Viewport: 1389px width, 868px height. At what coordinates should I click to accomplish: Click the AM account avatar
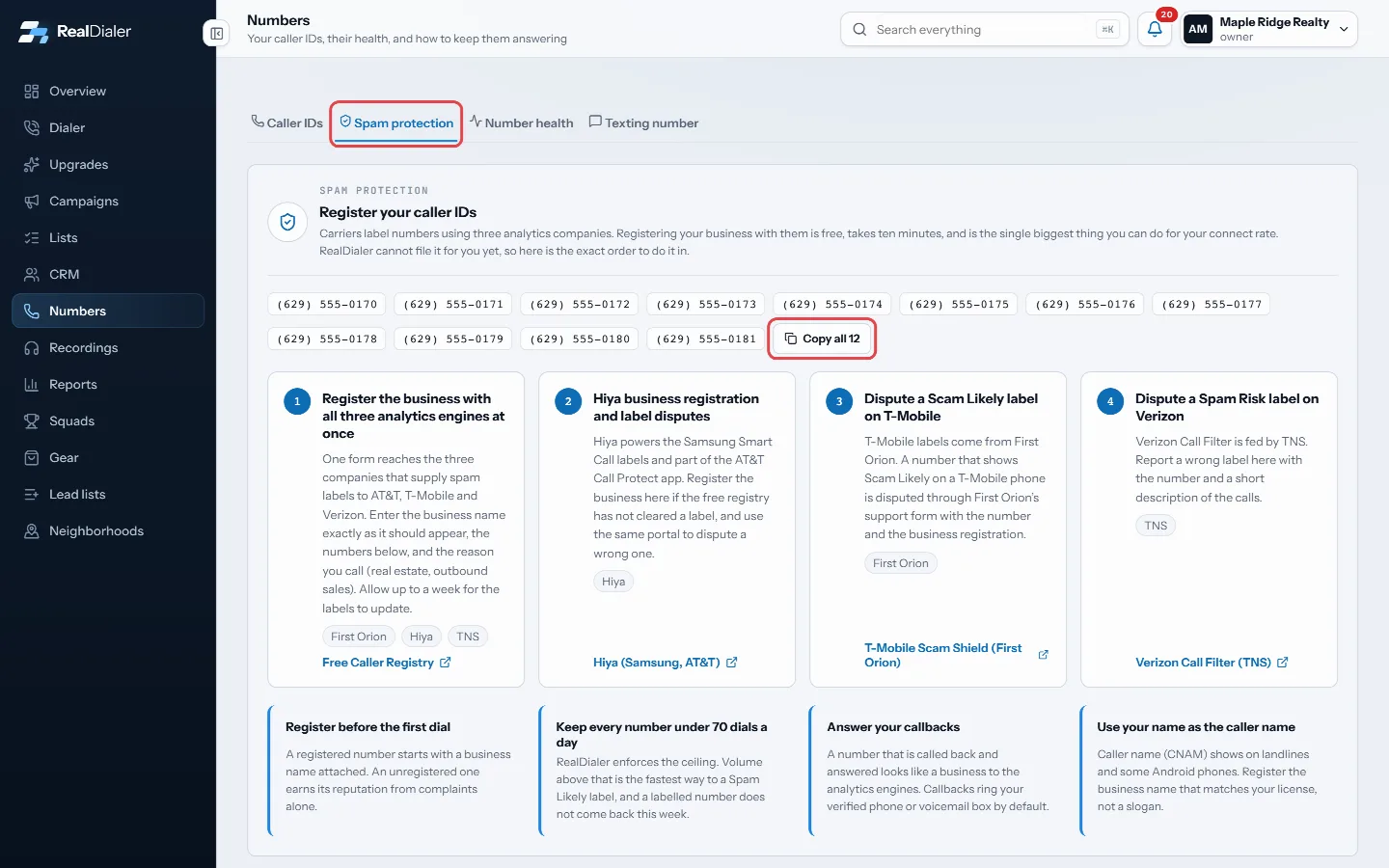point(1198,29)
